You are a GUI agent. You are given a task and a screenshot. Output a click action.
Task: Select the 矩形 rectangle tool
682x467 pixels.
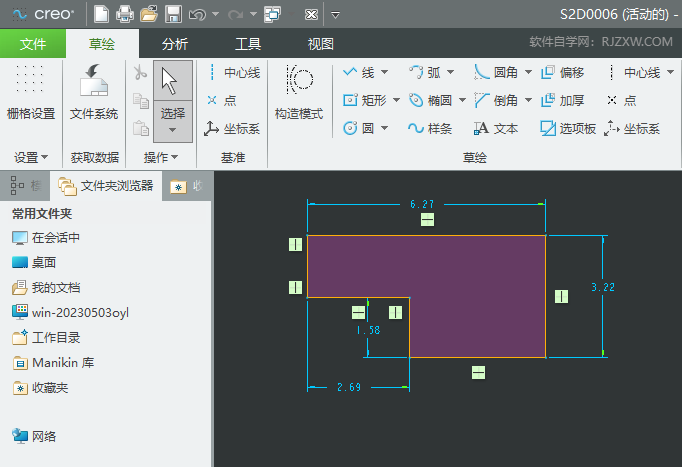(364, 101)
